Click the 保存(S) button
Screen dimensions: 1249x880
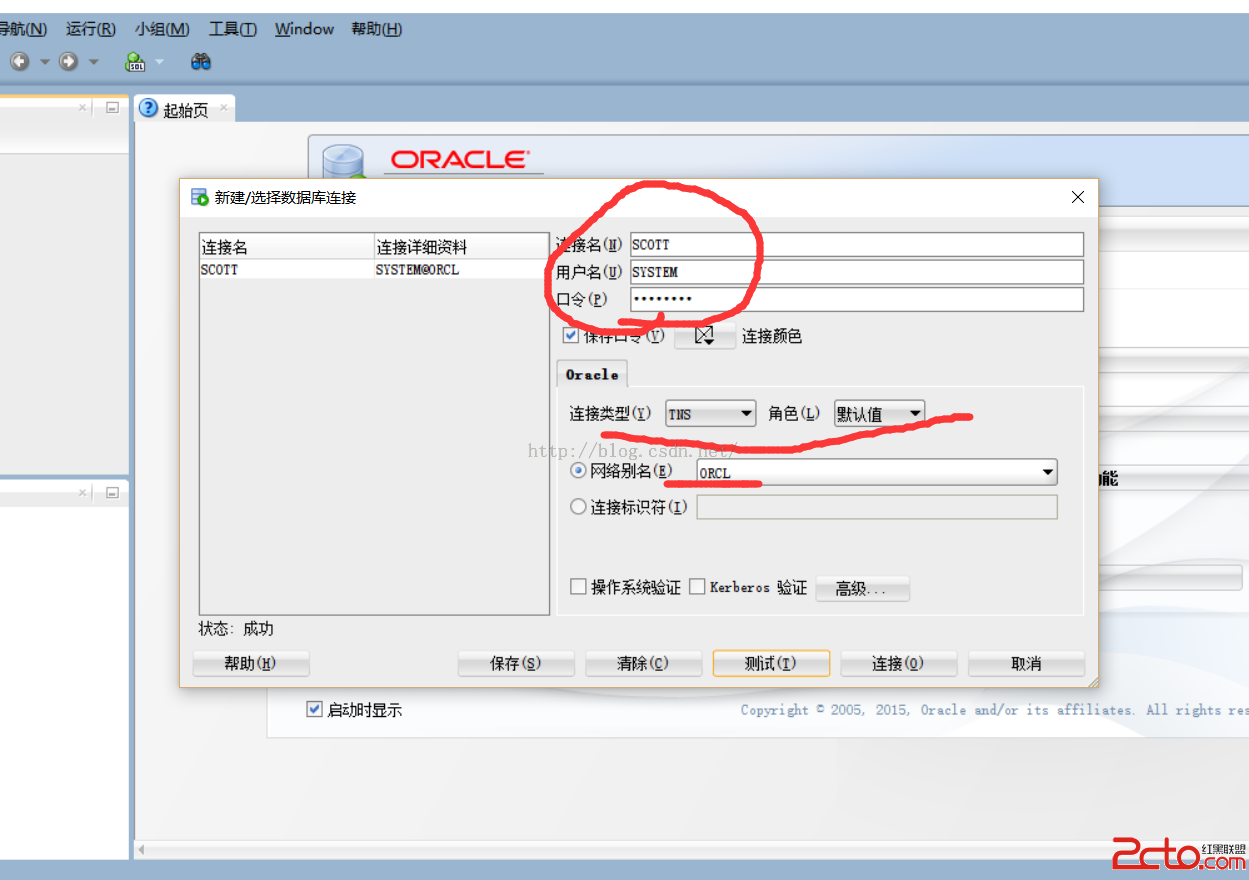[x=516, y=663]
